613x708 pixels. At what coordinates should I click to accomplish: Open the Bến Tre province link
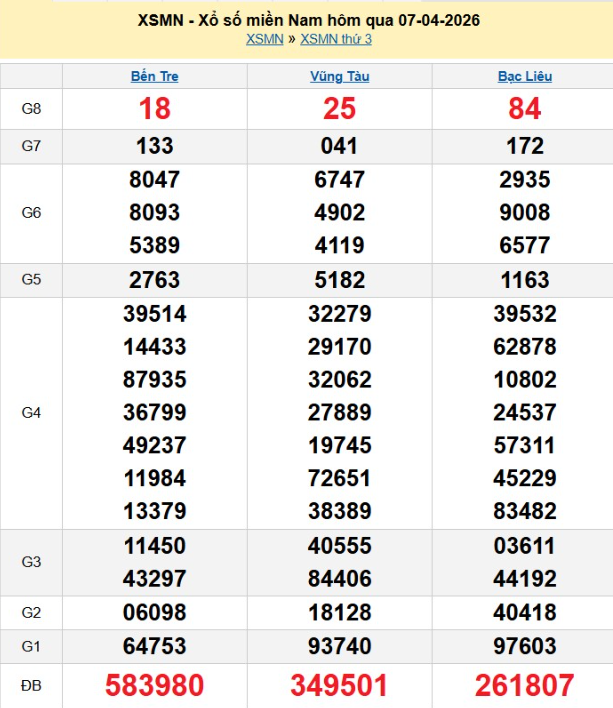[x=155, y=76]
